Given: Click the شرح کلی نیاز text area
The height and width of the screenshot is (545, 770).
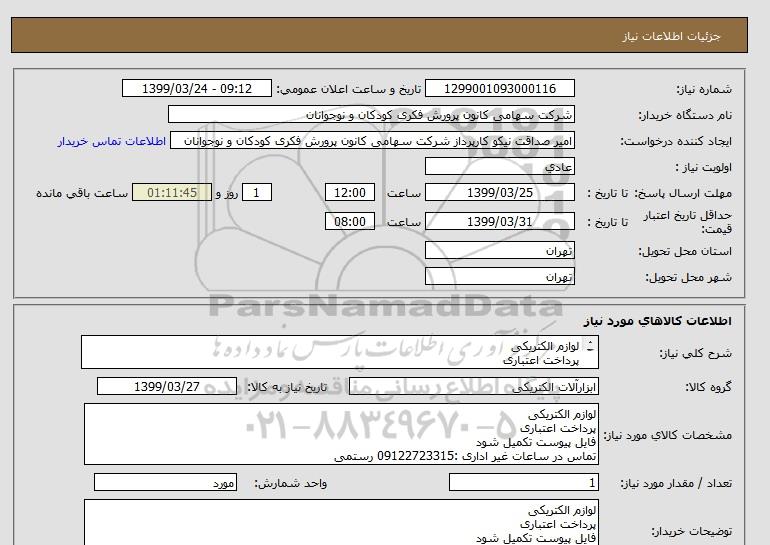Looking at the screenshot, I should click(x=340, y=353).
